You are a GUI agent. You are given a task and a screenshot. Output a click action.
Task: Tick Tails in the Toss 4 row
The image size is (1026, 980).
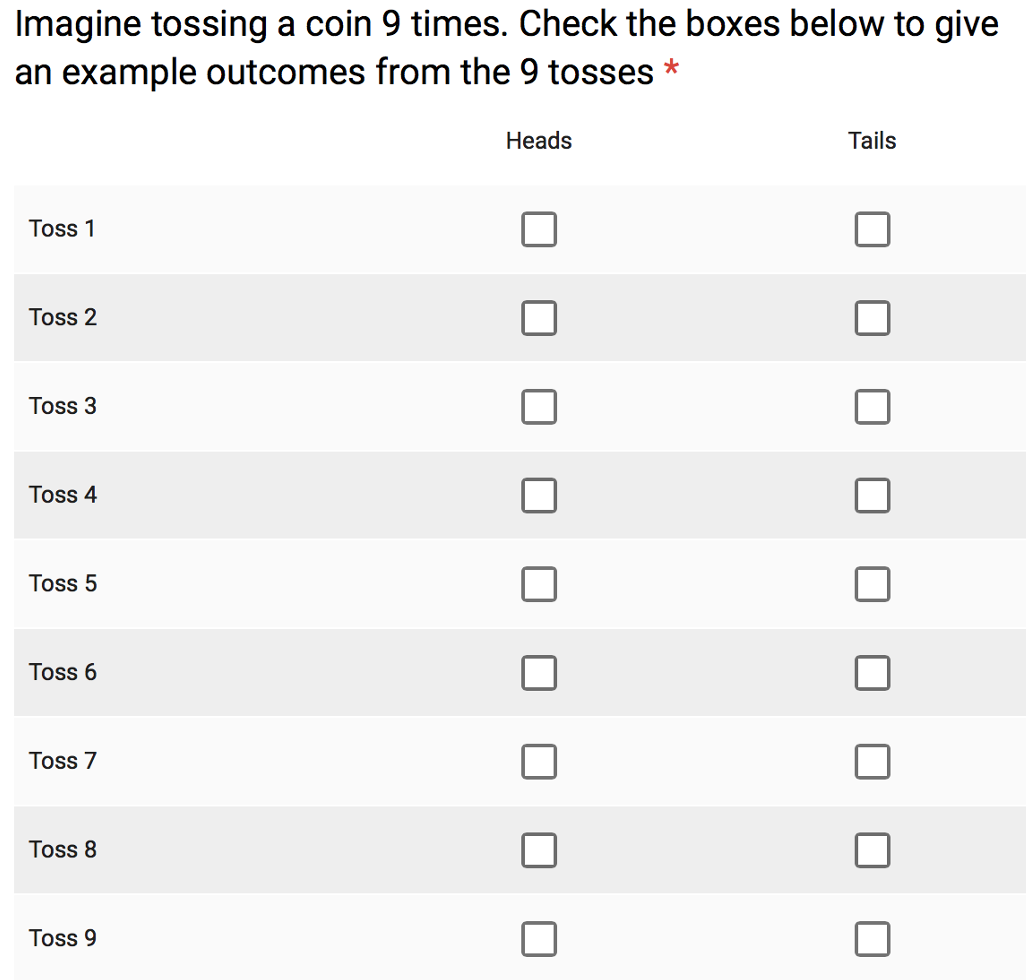coord(872,495)
